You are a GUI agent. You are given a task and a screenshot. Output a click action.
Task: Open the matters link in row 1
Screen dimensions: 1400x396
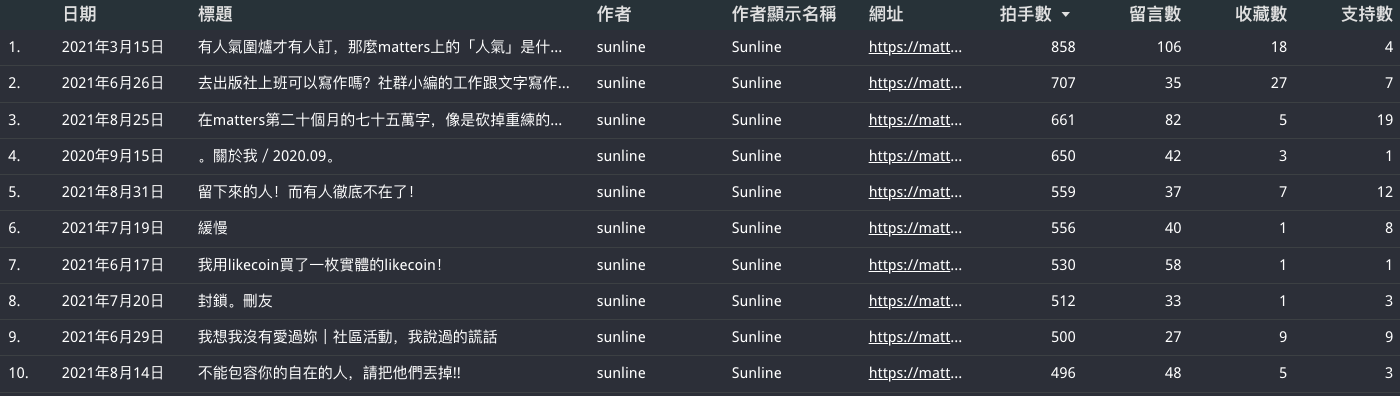point(915,47)
